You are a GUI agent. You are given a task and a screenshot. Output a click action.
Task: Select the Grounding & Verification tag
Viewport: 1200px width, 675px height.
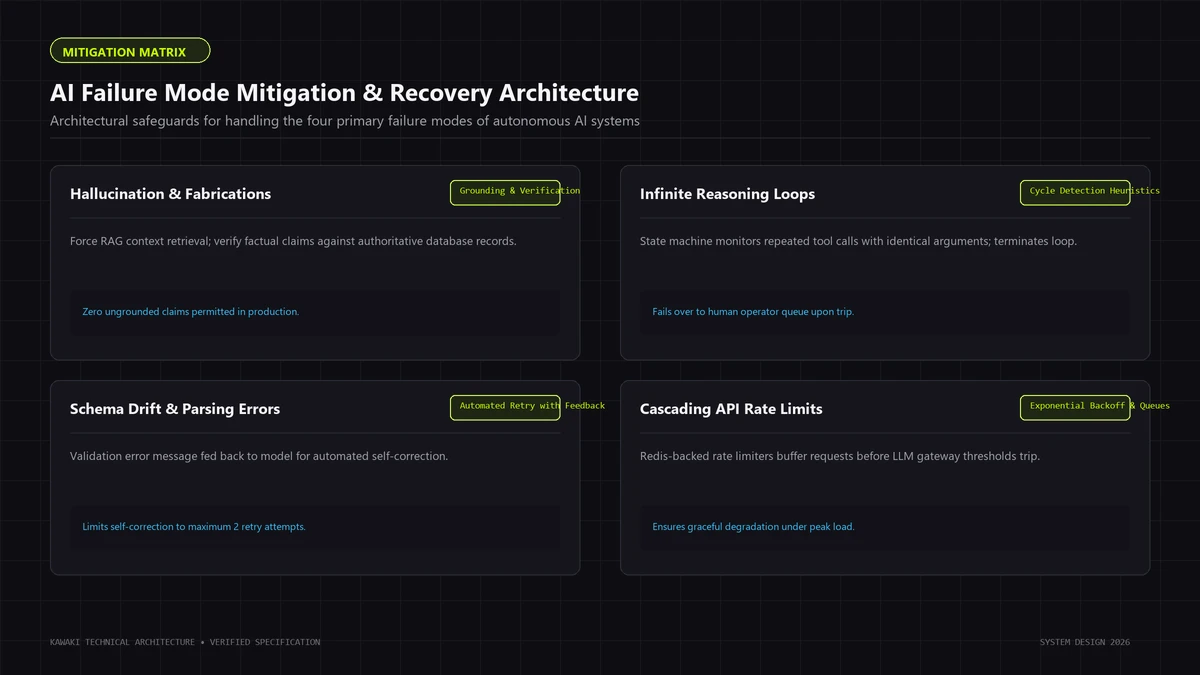(505, 192)
